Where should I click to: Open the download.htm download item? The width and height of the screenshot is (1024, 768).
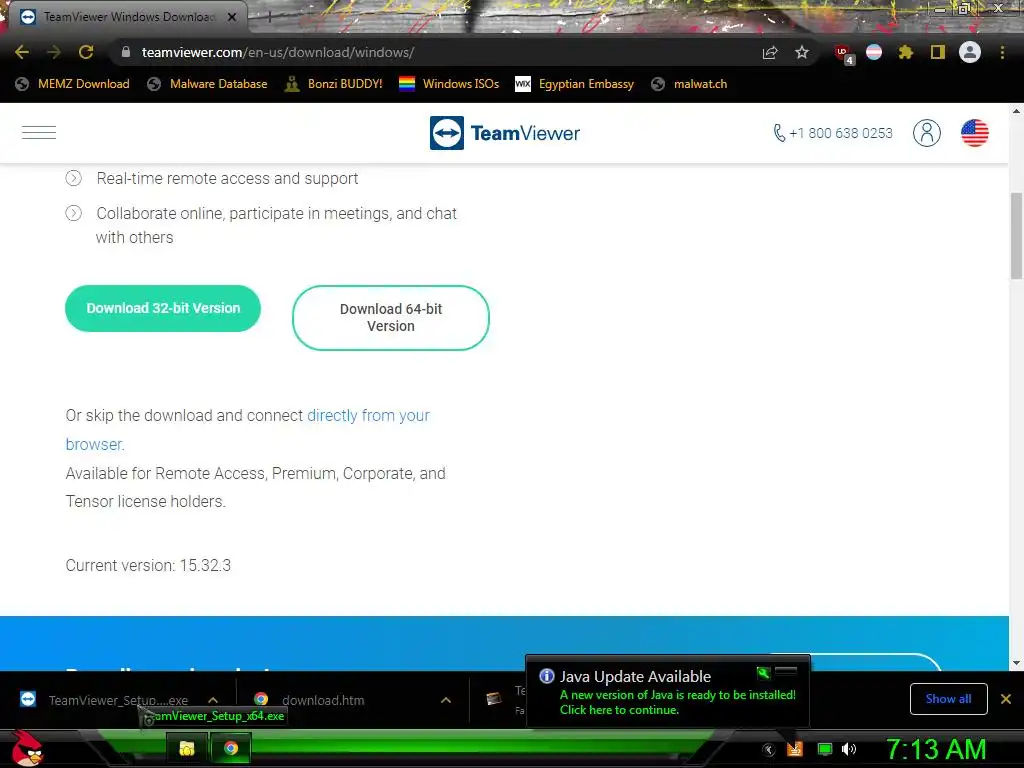click(x=323, y=700)
